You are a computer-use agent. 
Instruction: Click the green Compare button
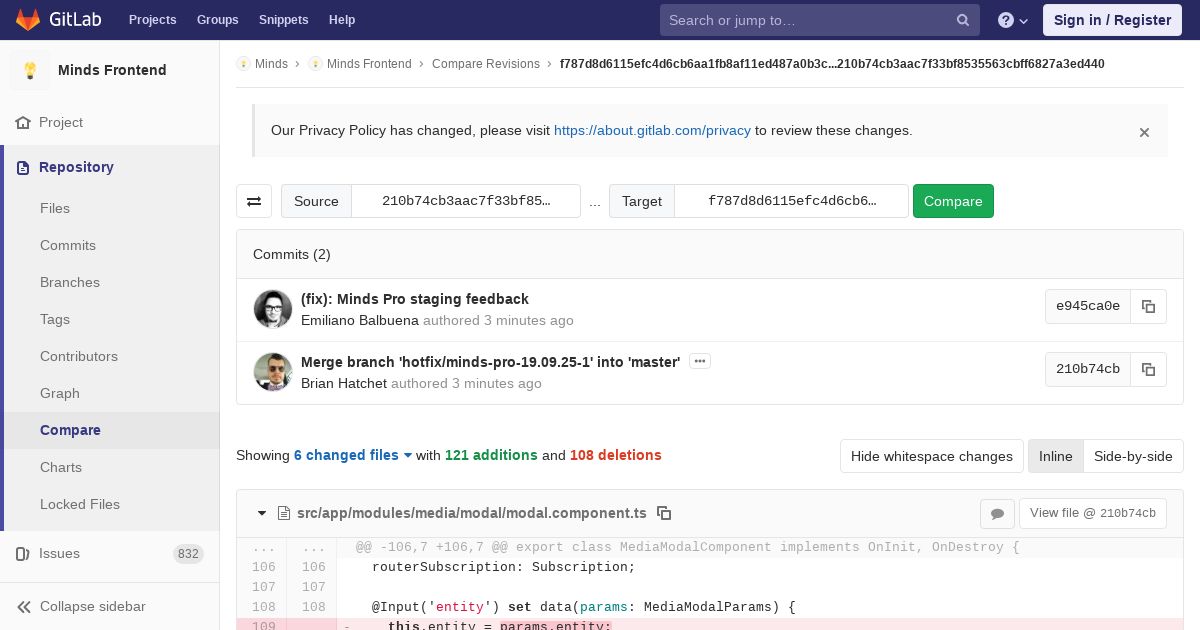(953, 201)
